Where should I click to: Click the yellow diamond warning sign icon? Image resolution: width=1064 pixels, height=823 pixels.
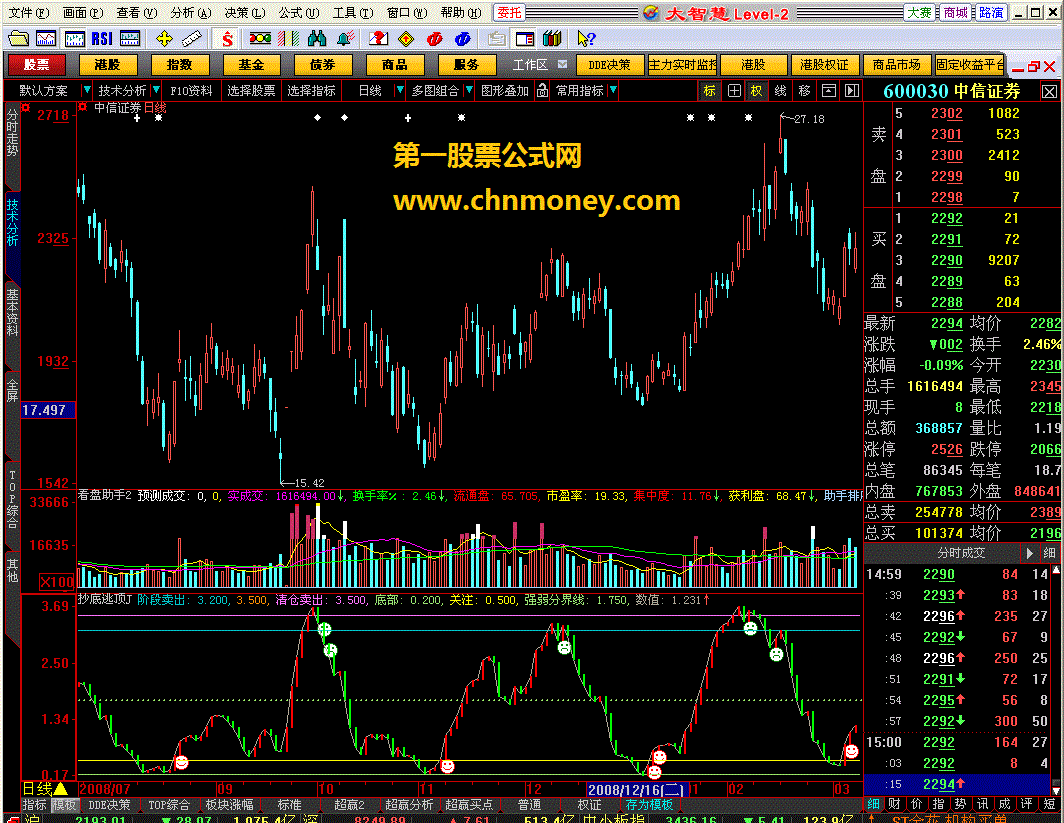(x=406, y=39)
